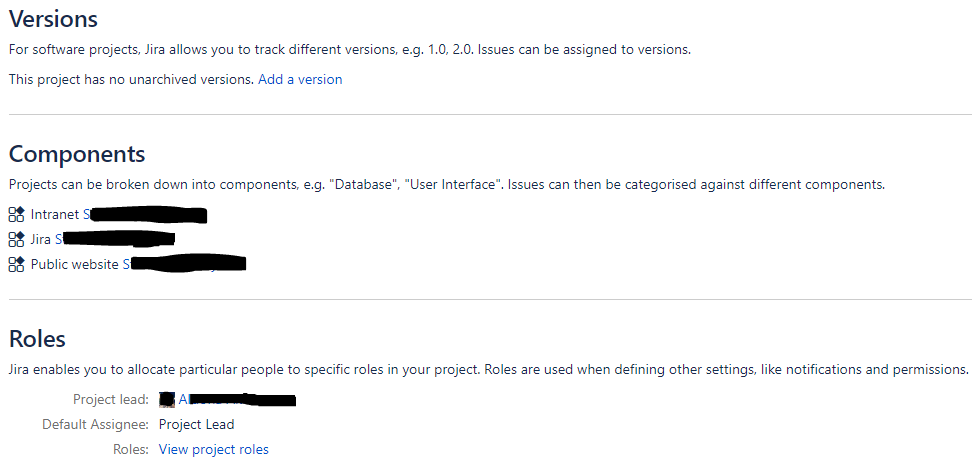Click the Versions section heading
The image size is (978, 463).
(53, 19)
